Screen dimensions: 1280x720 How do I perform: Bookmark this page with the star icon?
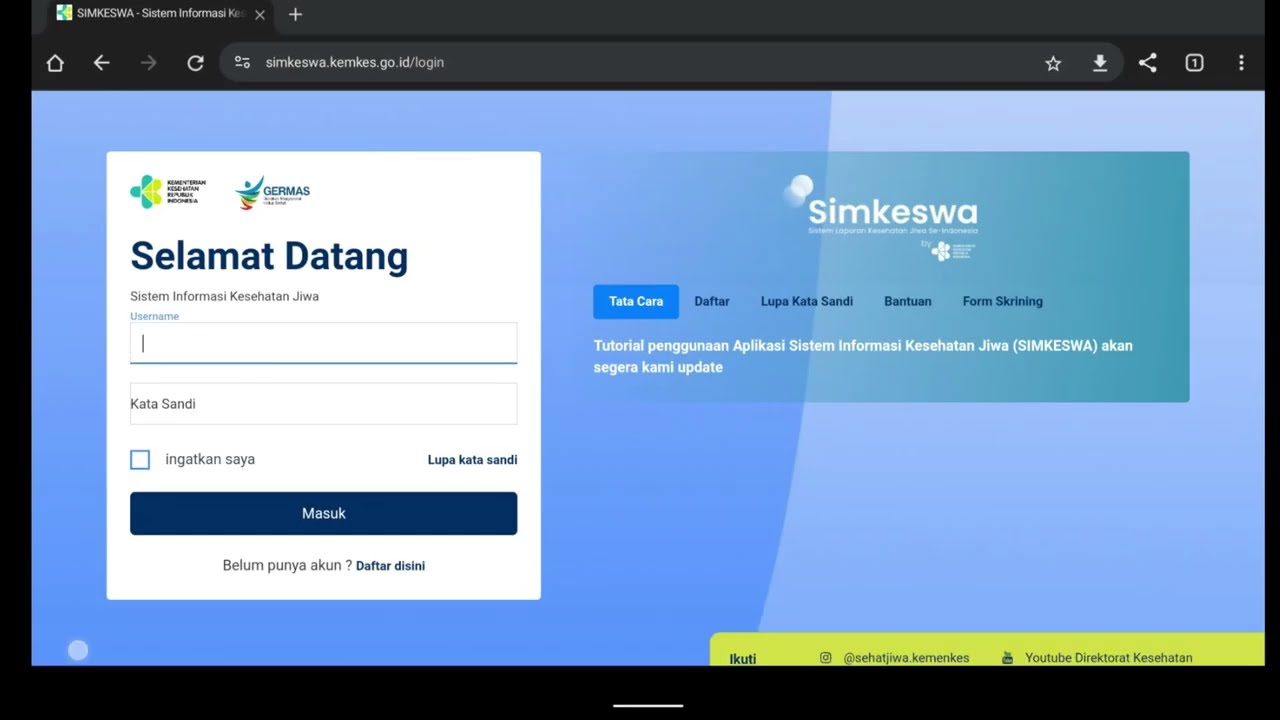tap(1053, 63)
